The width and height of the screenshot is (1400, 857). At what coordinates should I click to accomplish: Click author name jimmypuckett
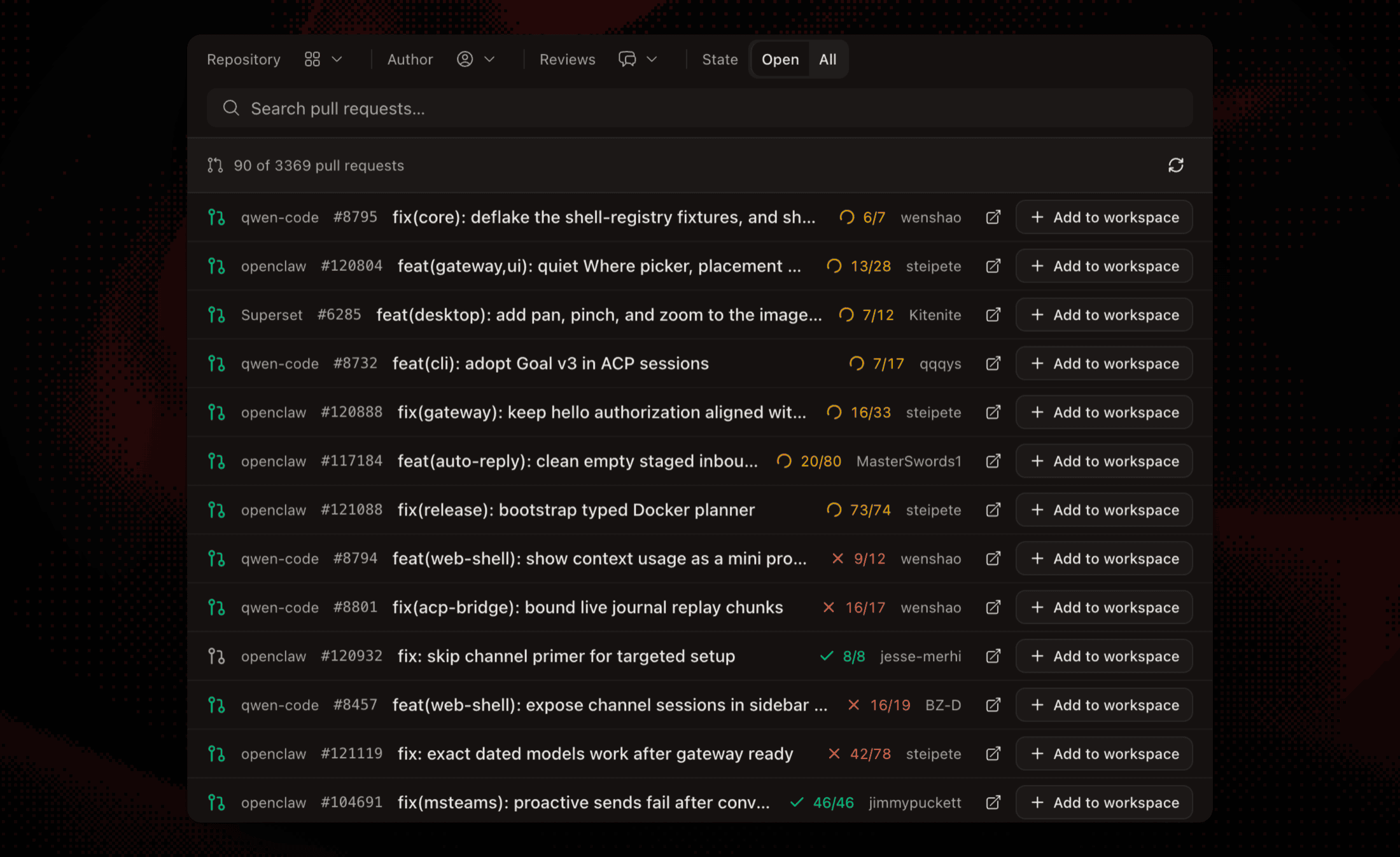[915, 802]
